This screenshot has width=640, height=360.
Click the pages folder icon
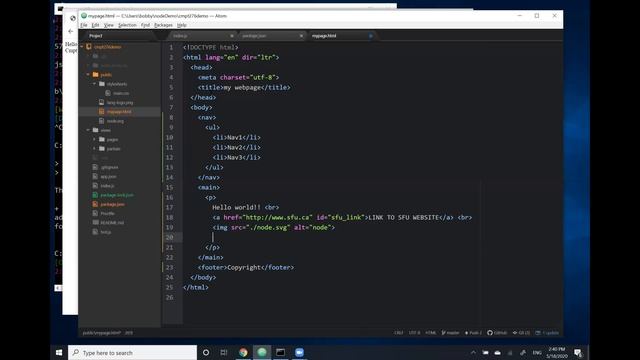tap(102, 139)
